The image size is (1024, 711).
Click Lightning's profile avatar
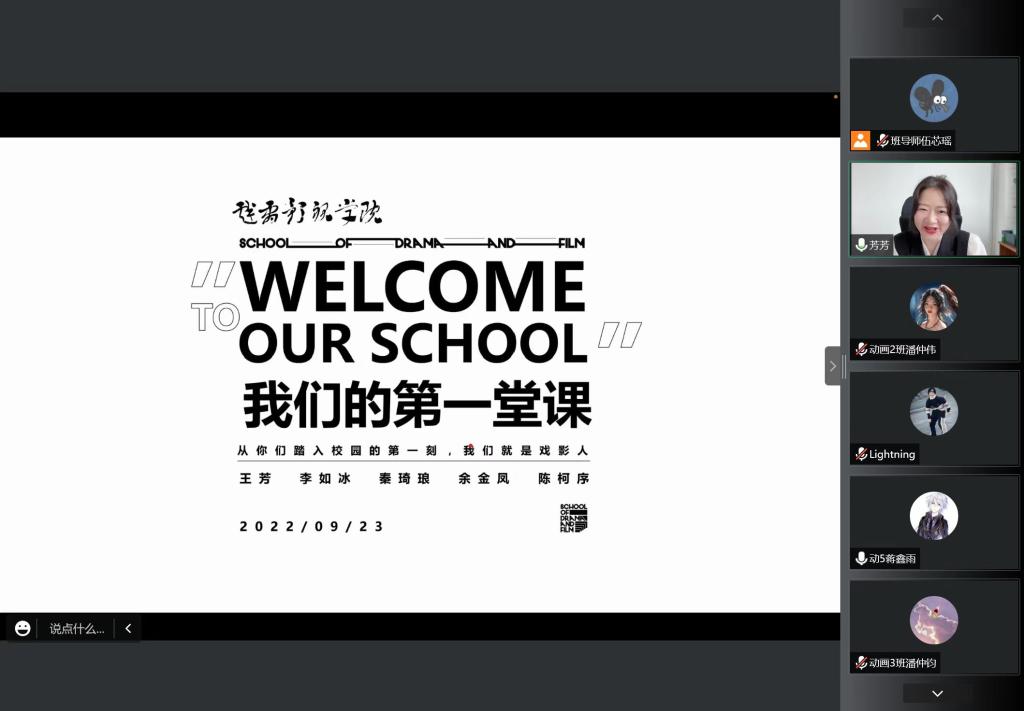click(933, 411)
